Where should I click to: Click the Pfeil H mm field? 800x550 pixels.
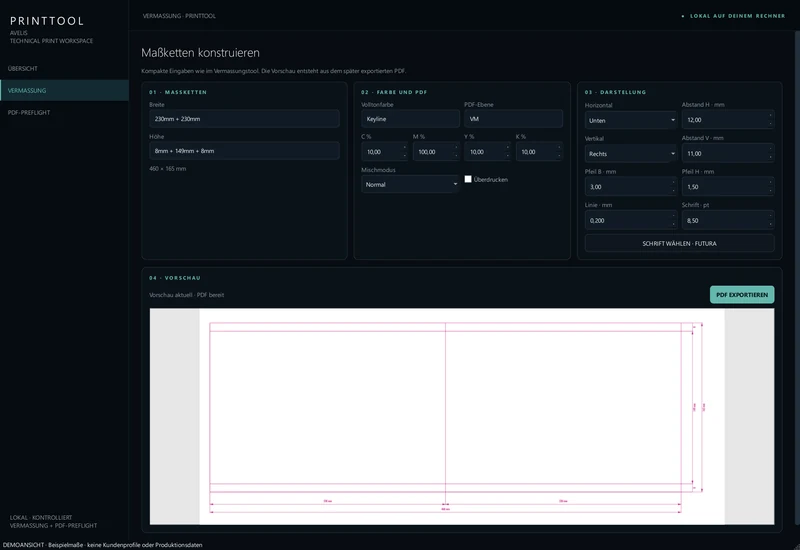[x=728, y=187]
